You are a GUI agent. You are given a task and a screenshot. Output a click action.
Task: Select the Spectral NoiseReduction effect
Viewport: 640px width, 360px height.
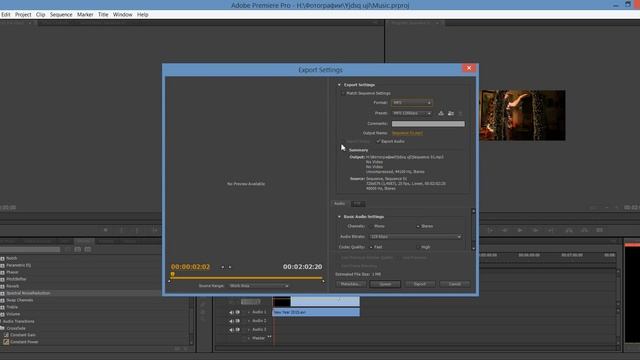pos(28,293)
